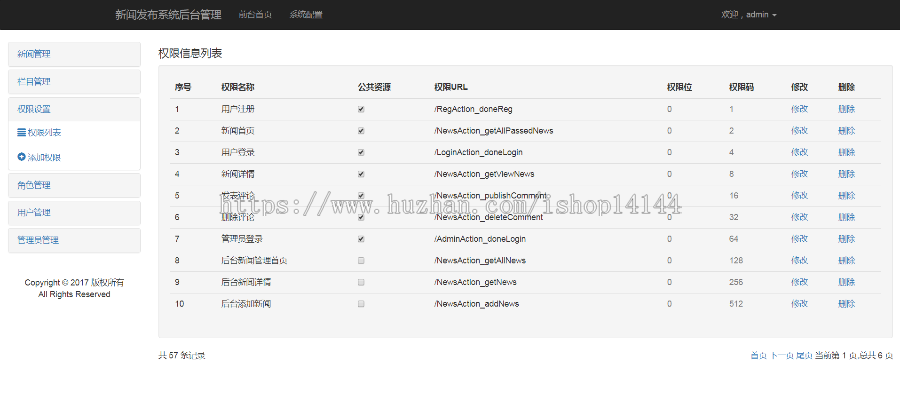Click 删除 for /NewsAction_addNews row
This screenshot has width=900, height=404.
click(x=847, y=304)
